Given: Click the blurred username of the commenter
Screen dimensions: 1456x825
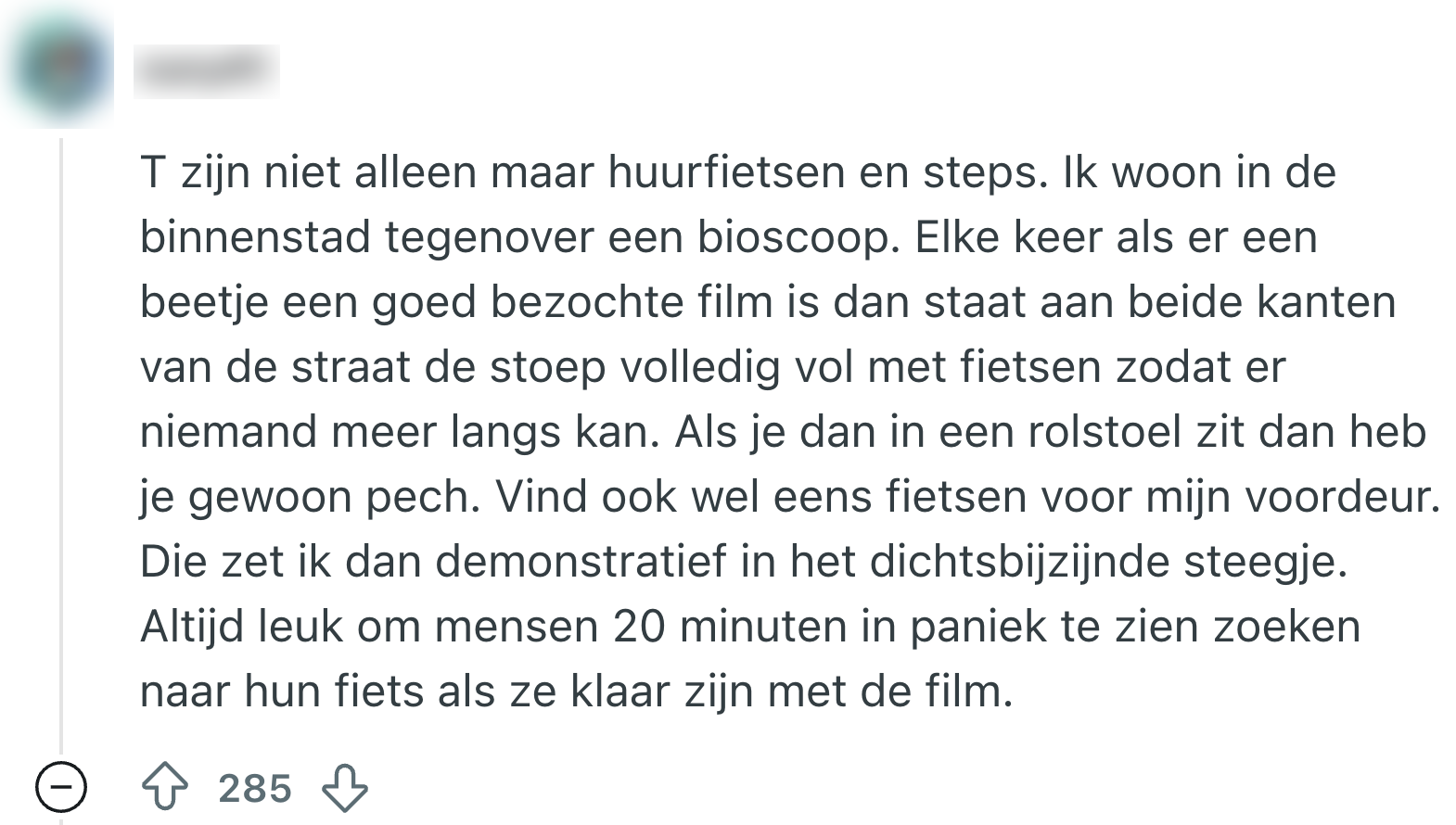Looking at the screenshot, I should [x=206, y=70].
